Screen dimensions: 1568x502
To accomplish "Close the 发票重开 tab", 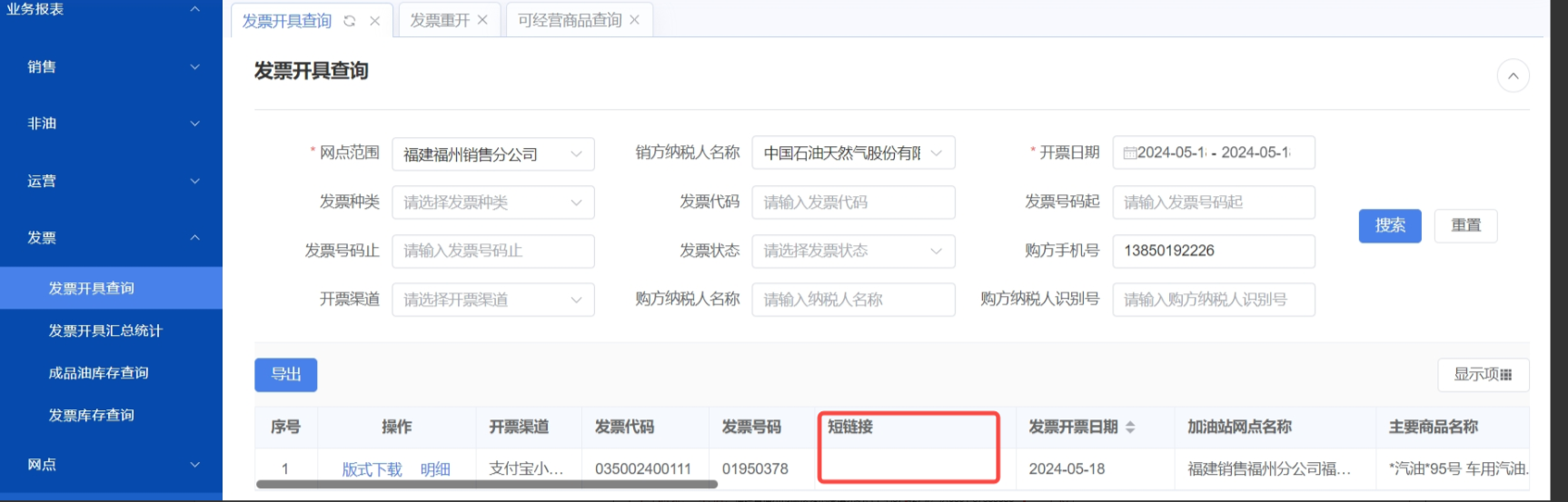I will click(482, 20).
